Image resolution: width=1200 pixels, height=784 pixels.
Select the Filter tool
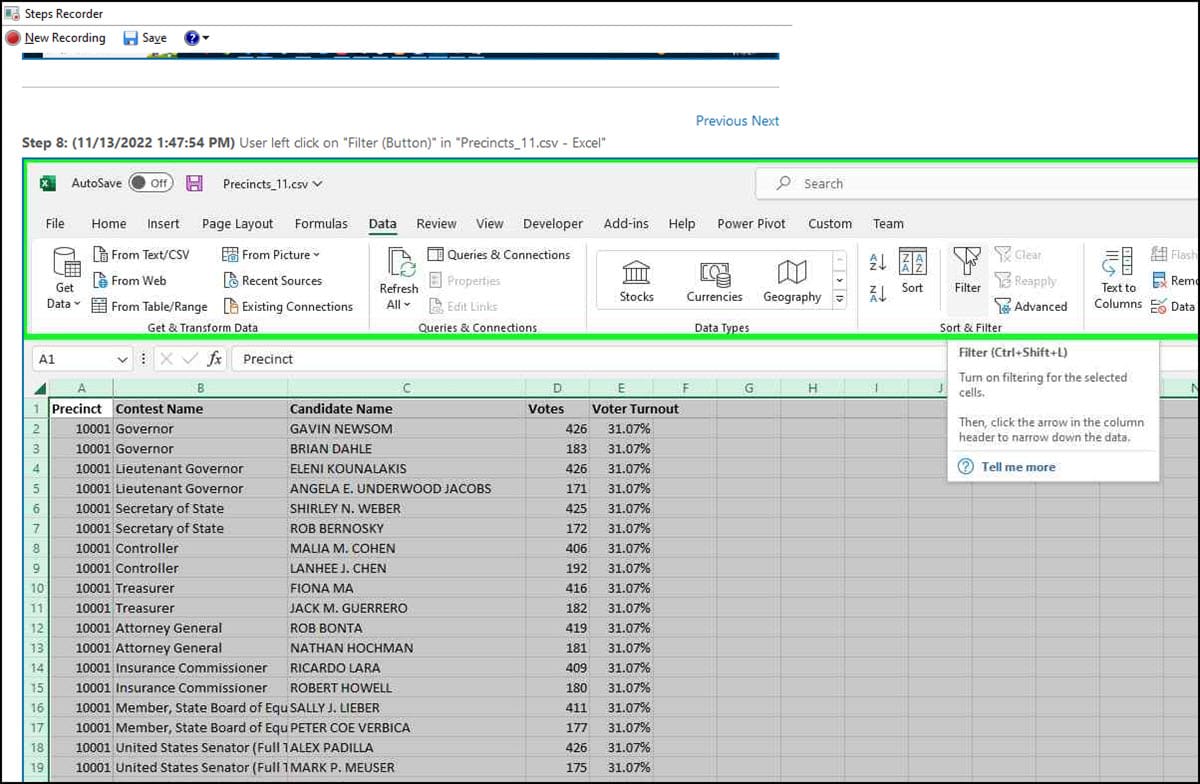click(x=965, y=278)
